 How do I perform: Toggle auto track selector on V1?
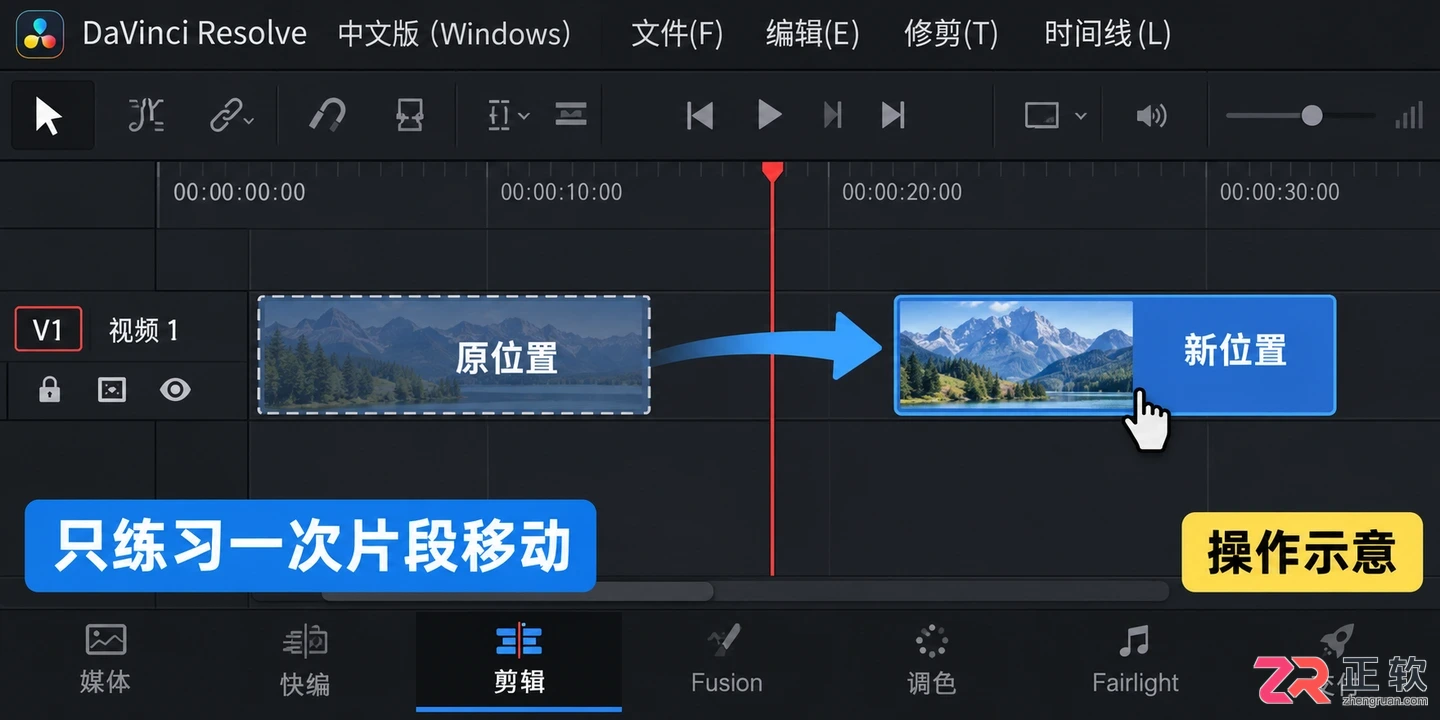pyautogui.click(x=112, y=390)
